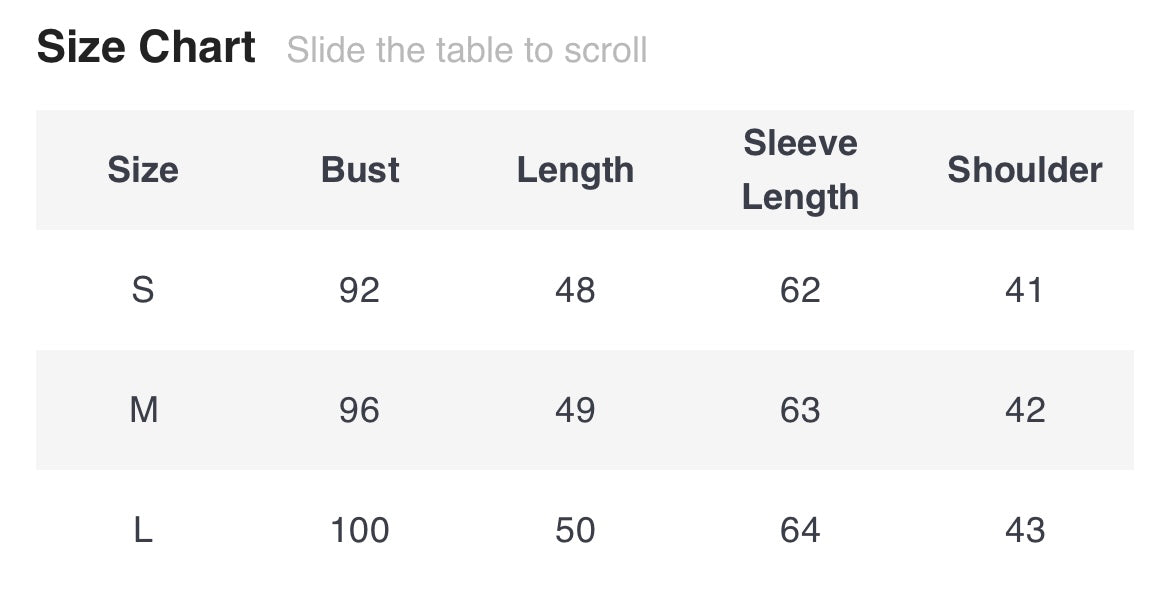Select the S size row label
Image resolution: width=1170 pixels, height=605 pixels.
[x=143, y=290]
